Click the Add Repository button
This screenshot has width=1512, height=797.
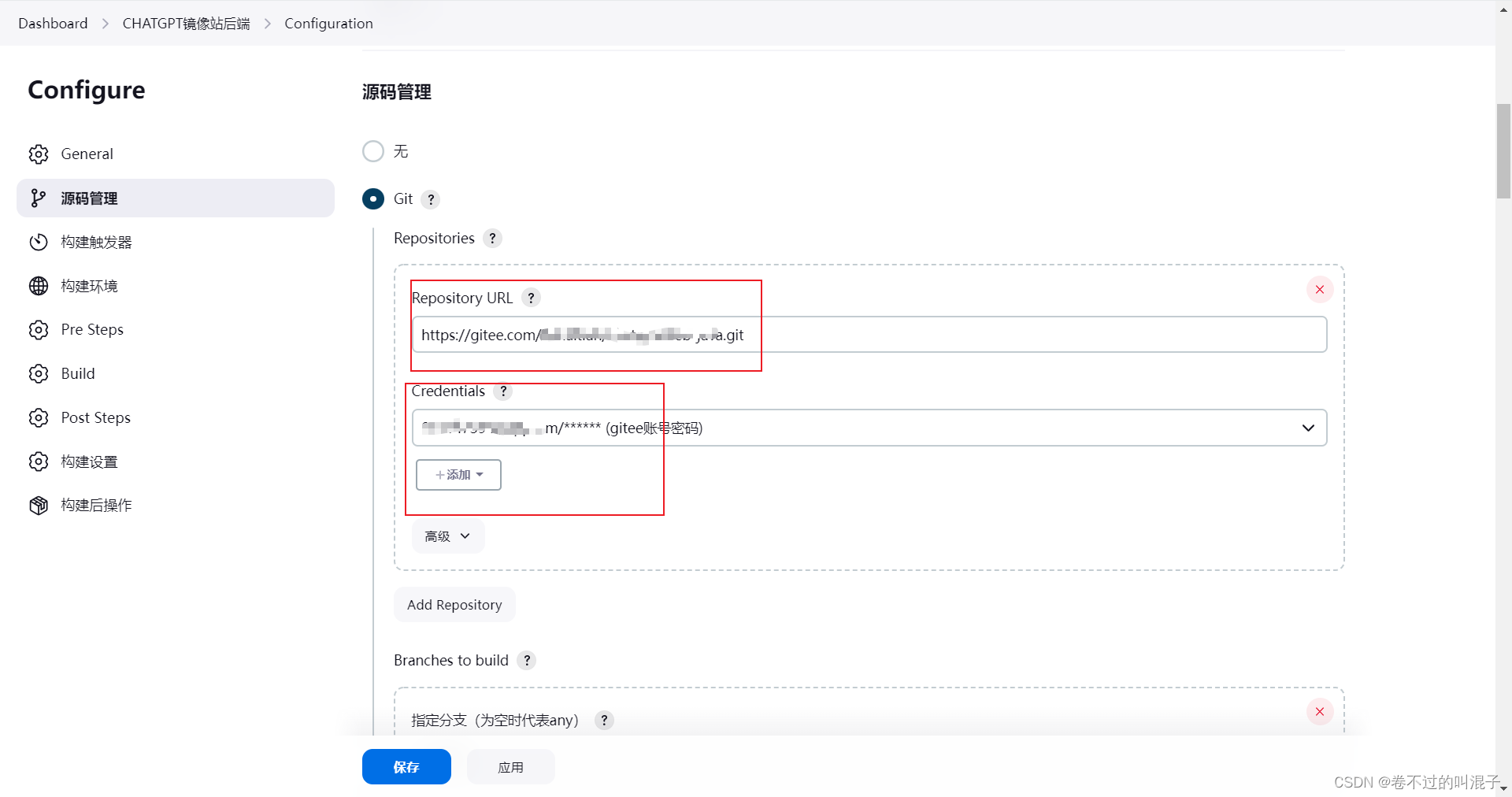click(x=454, y=605)
